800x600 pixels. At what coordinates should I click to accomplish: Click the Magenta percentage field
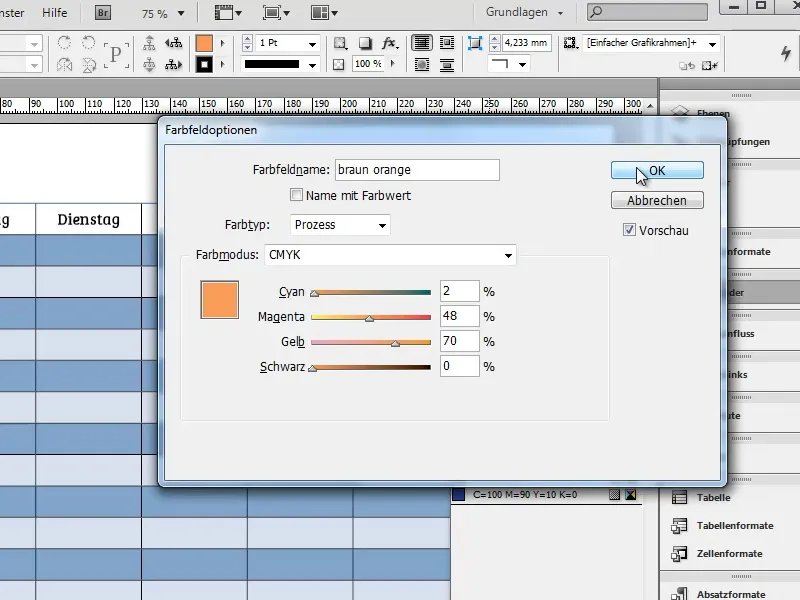click(459, 316)
